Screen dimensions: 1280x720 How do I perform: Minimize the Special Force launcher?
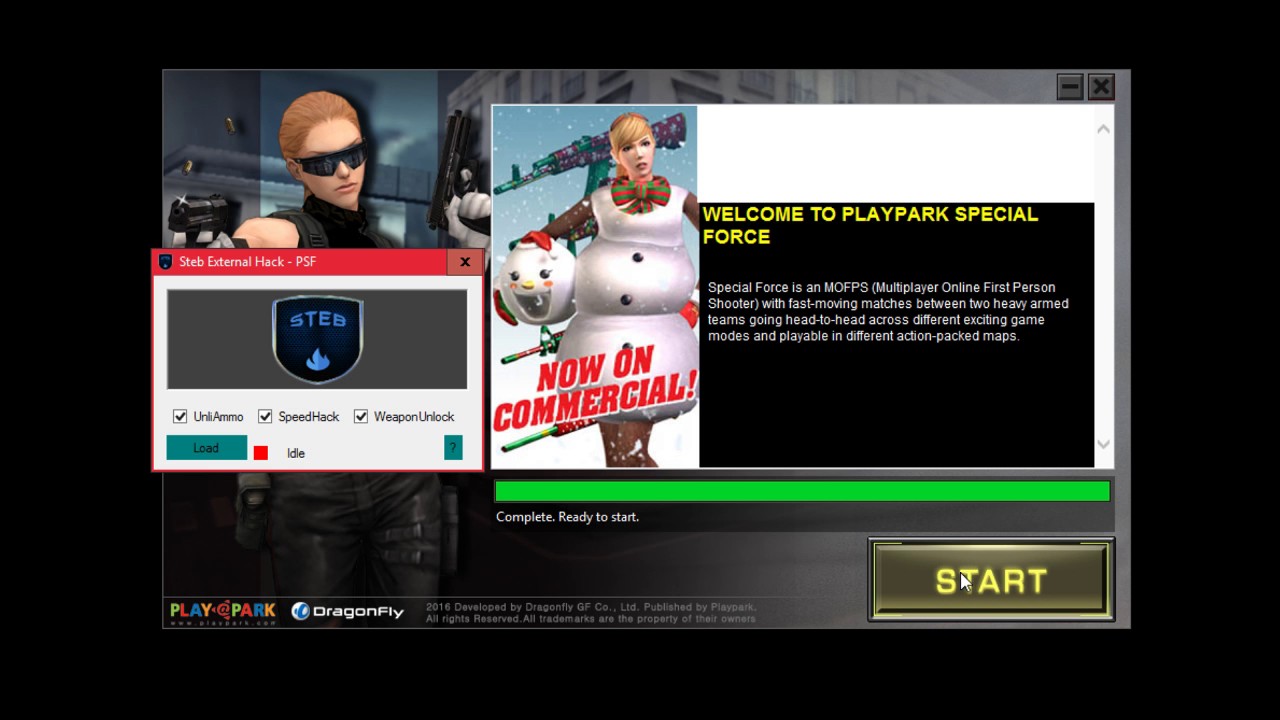tap(1070, 87)
